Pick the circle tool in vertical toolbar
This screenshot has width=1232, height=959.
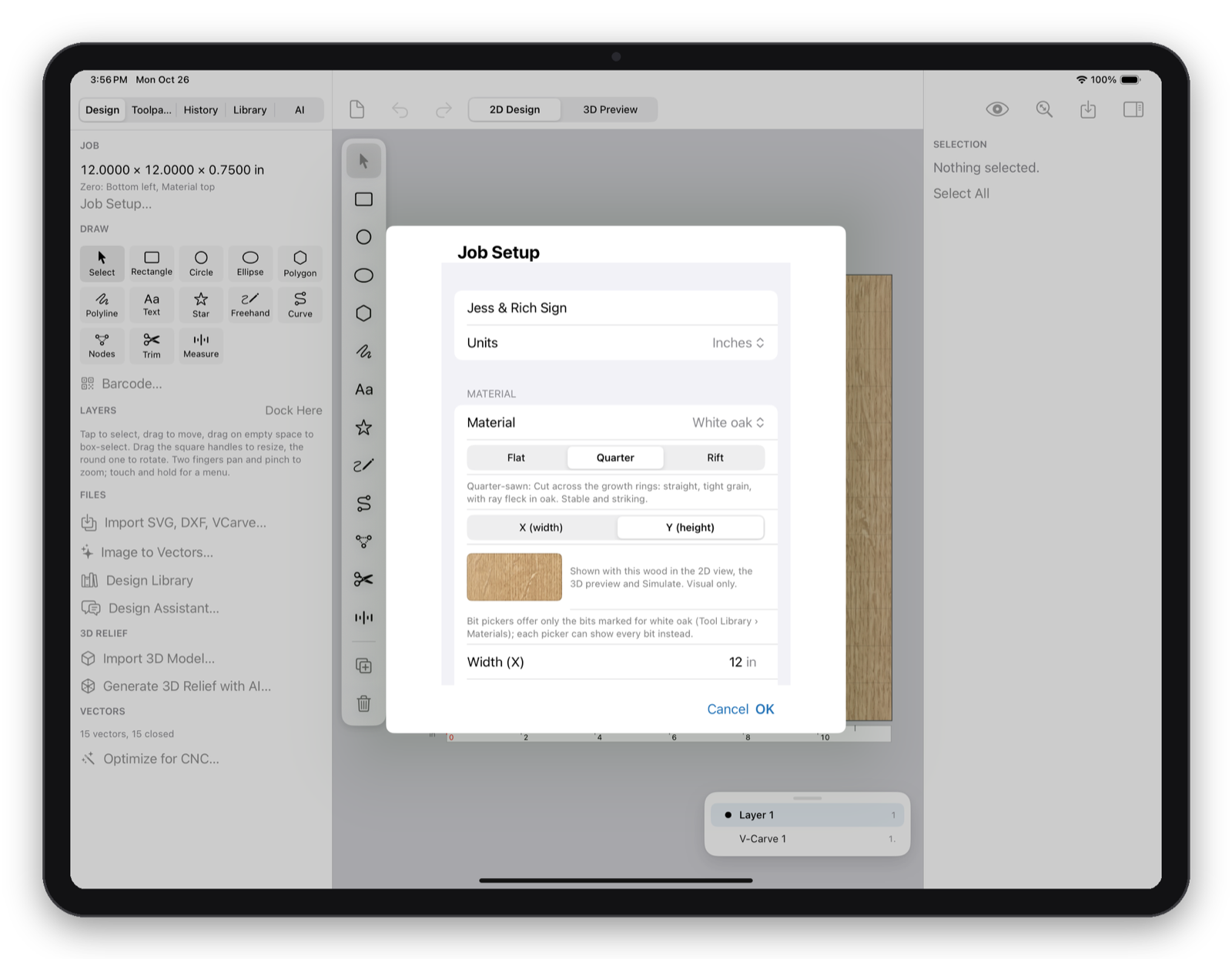363,237
